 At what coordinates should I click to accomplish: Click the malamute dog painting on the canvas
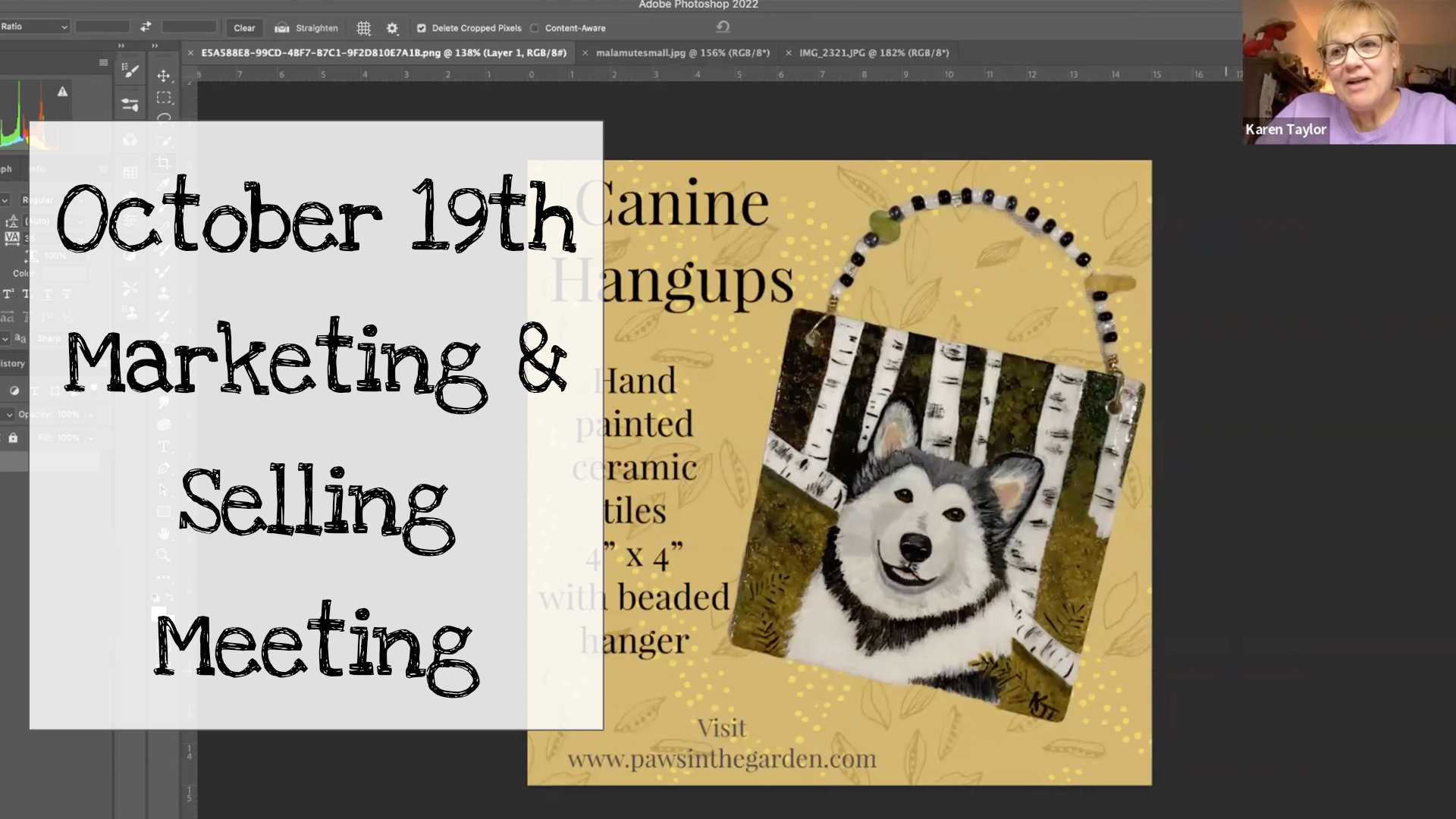(x=937, y=516)
